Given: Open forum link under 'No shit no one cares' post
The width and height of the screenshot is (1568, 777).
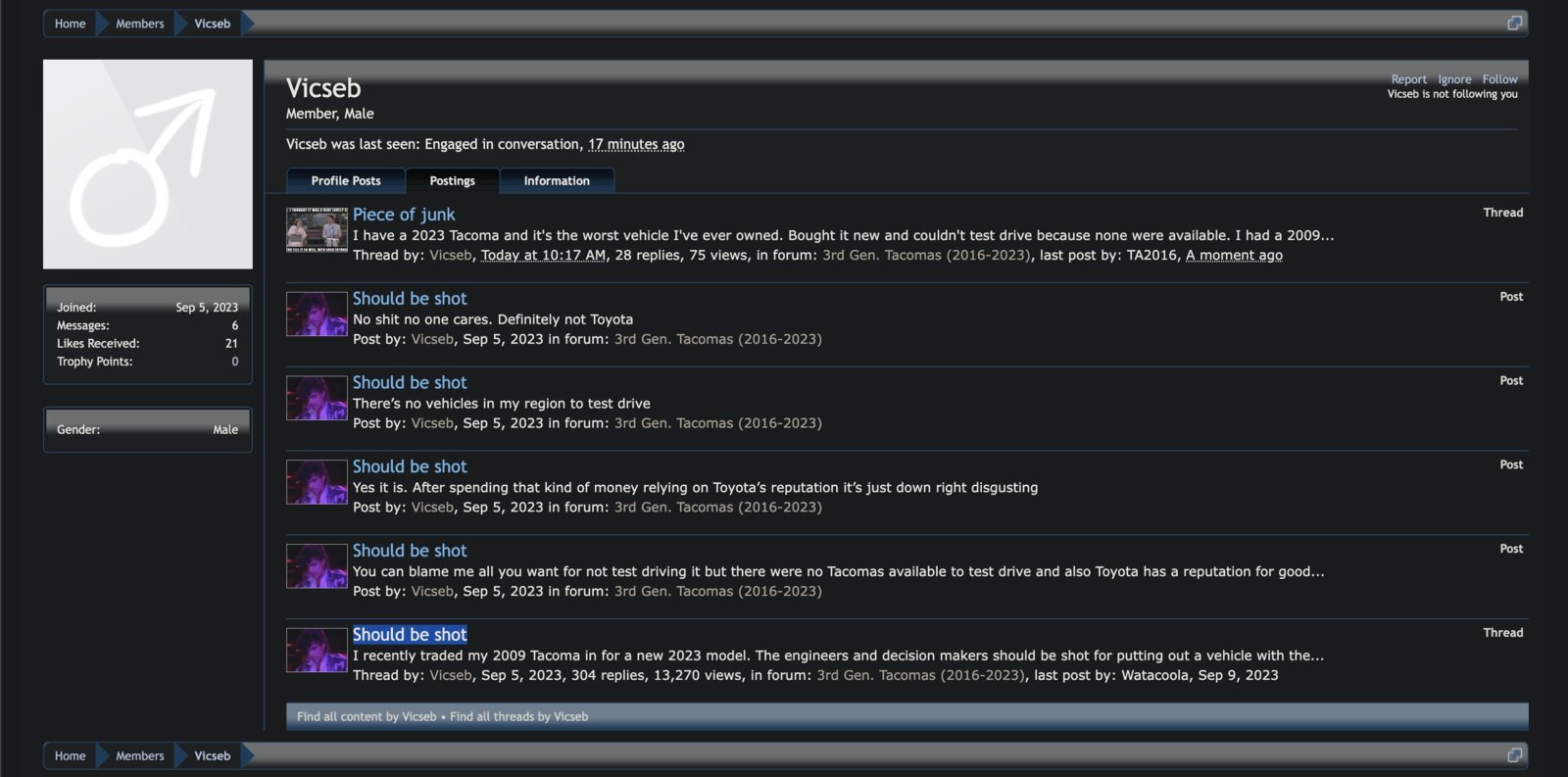Looking at the screenshot, I should (718, 339).
